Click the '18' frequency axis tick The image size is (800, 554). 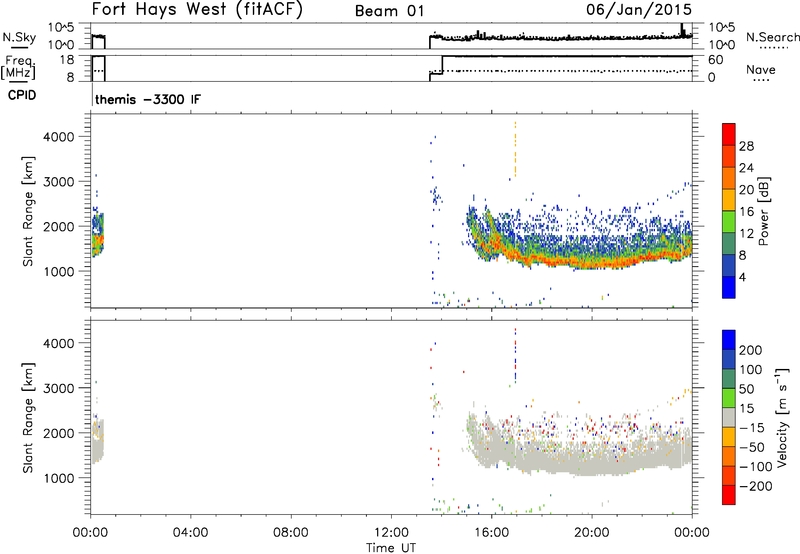coord(67,60)
